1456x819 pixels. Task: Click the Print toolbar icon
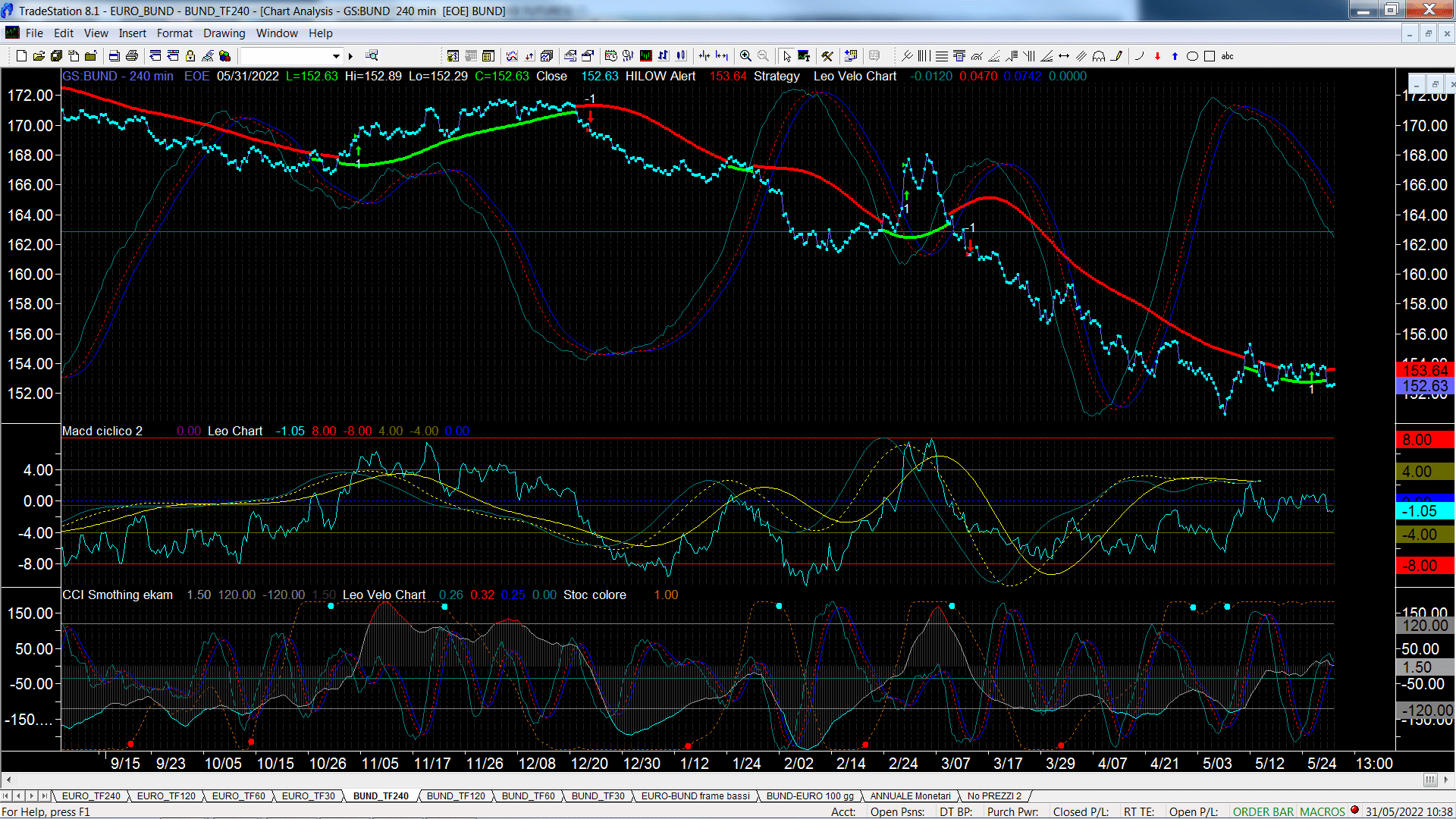pyautogui.click(x=131, y=55)
